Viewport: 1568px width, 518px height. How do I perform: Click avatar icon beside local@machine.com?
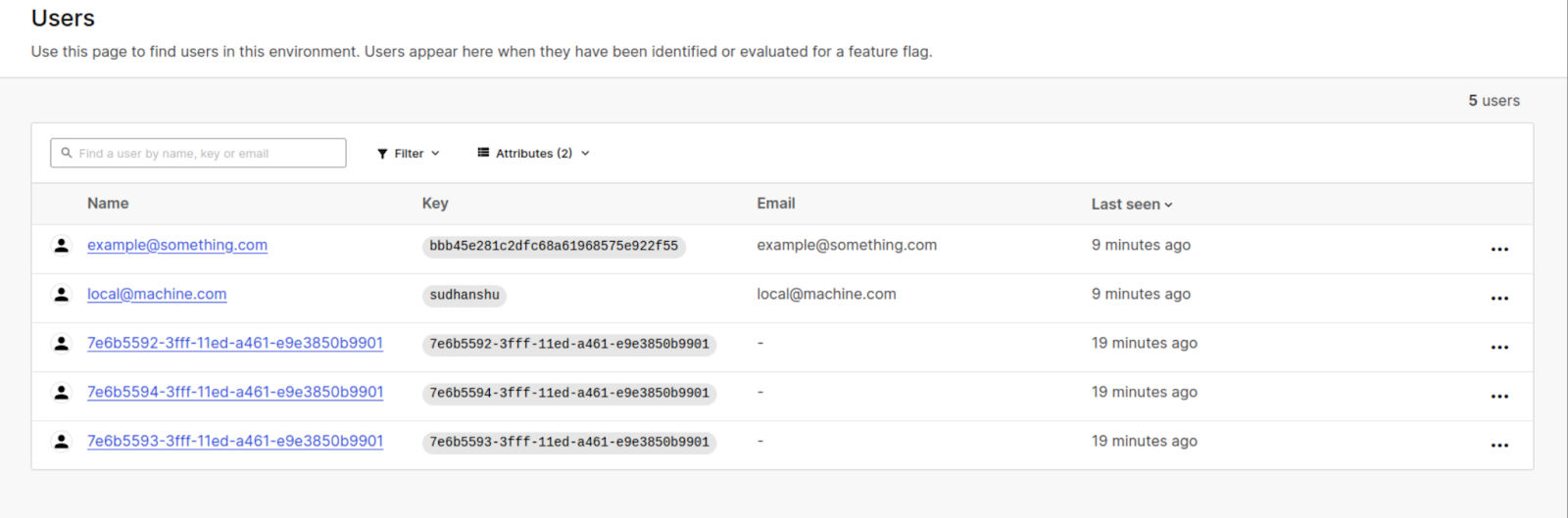[61, 295]
